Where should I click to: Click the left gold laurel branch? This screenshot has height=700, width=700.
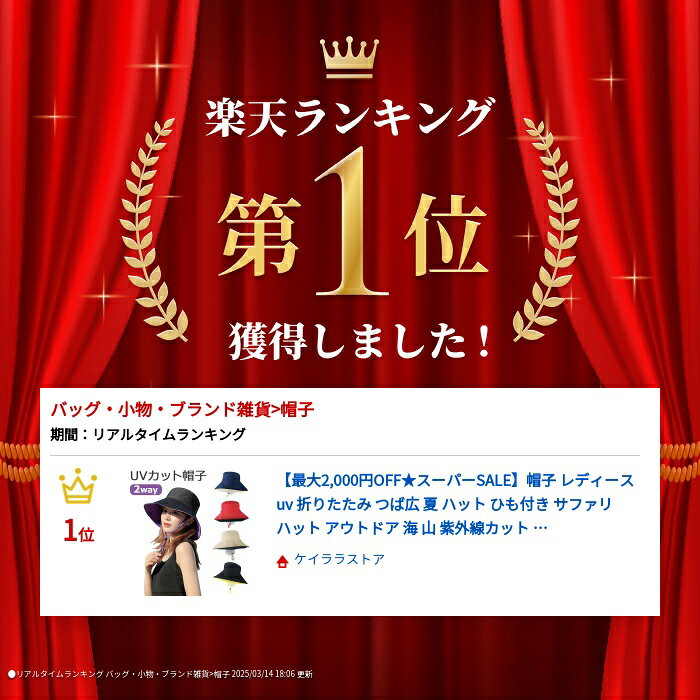[153, 230]
